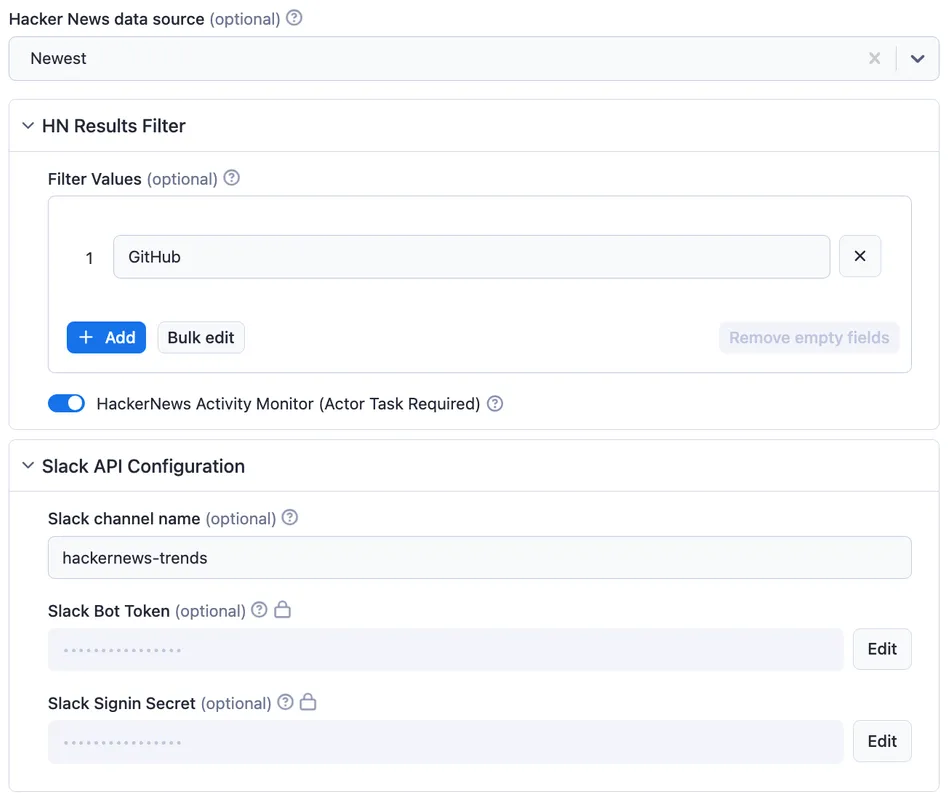Open help for Slack Bot Token
This screenshot has height=800, width=951.
[259, 610]
